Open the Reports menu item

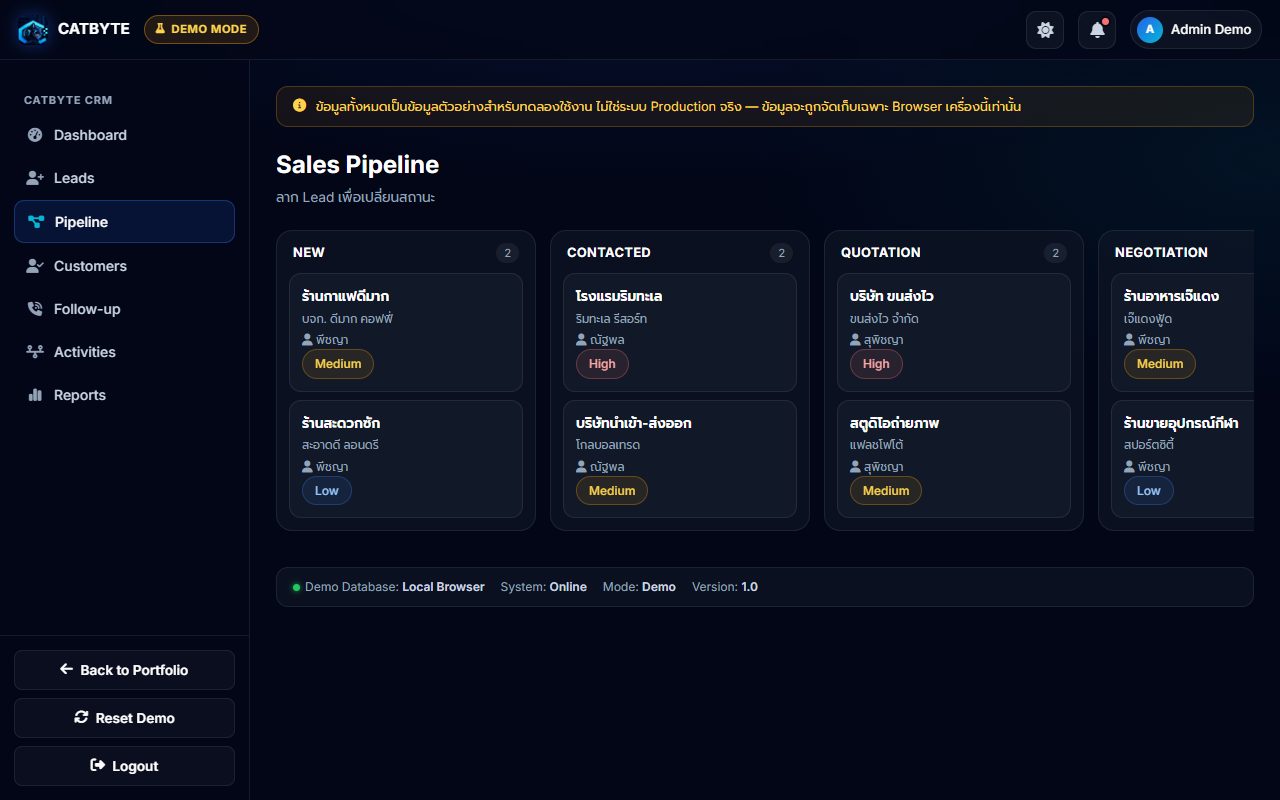pos(124,395)
